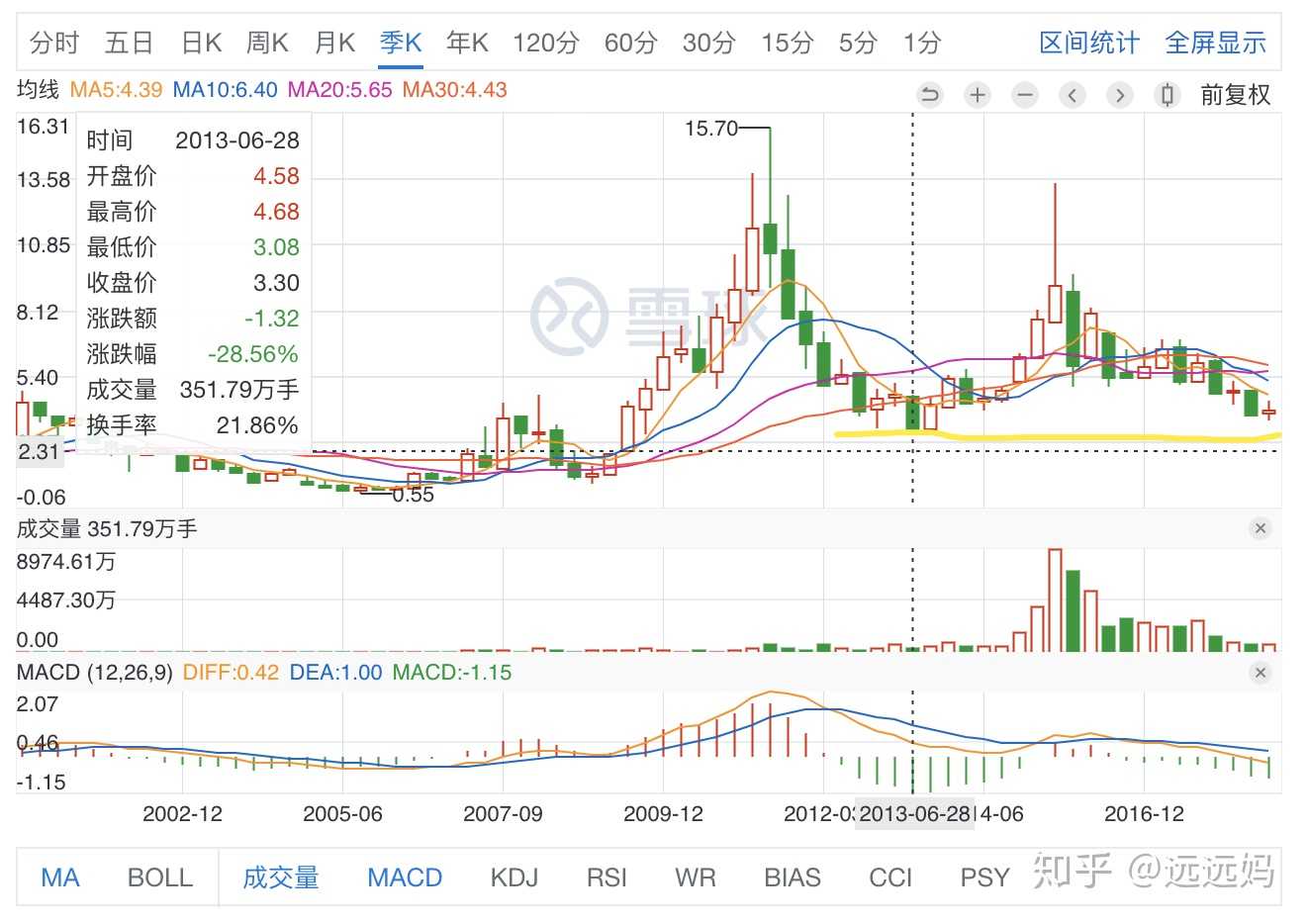Toggle the MA indicator
1308x924 pixels.
coord(60,878)
